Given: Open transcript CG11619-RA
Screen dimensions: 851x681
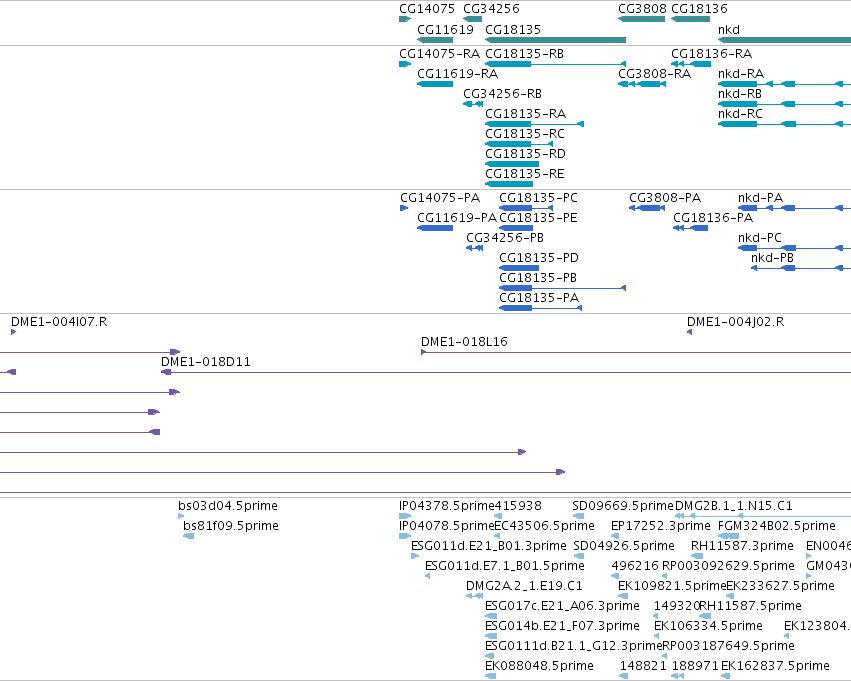Looking at the screenshot, I should (457, 74).
